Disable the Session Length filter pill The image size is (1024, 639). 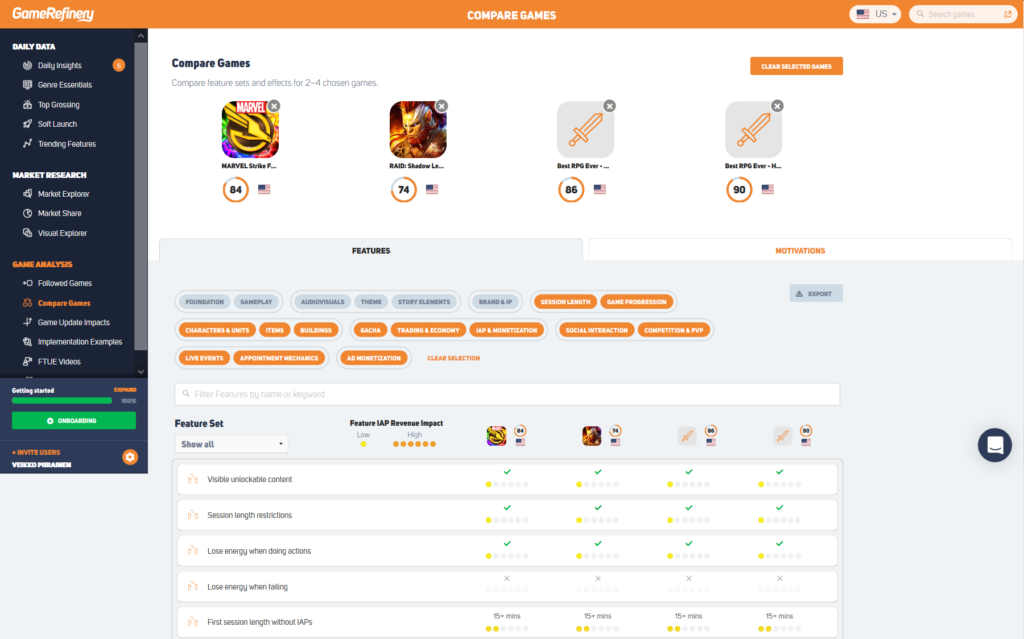[x=568, y=300]
